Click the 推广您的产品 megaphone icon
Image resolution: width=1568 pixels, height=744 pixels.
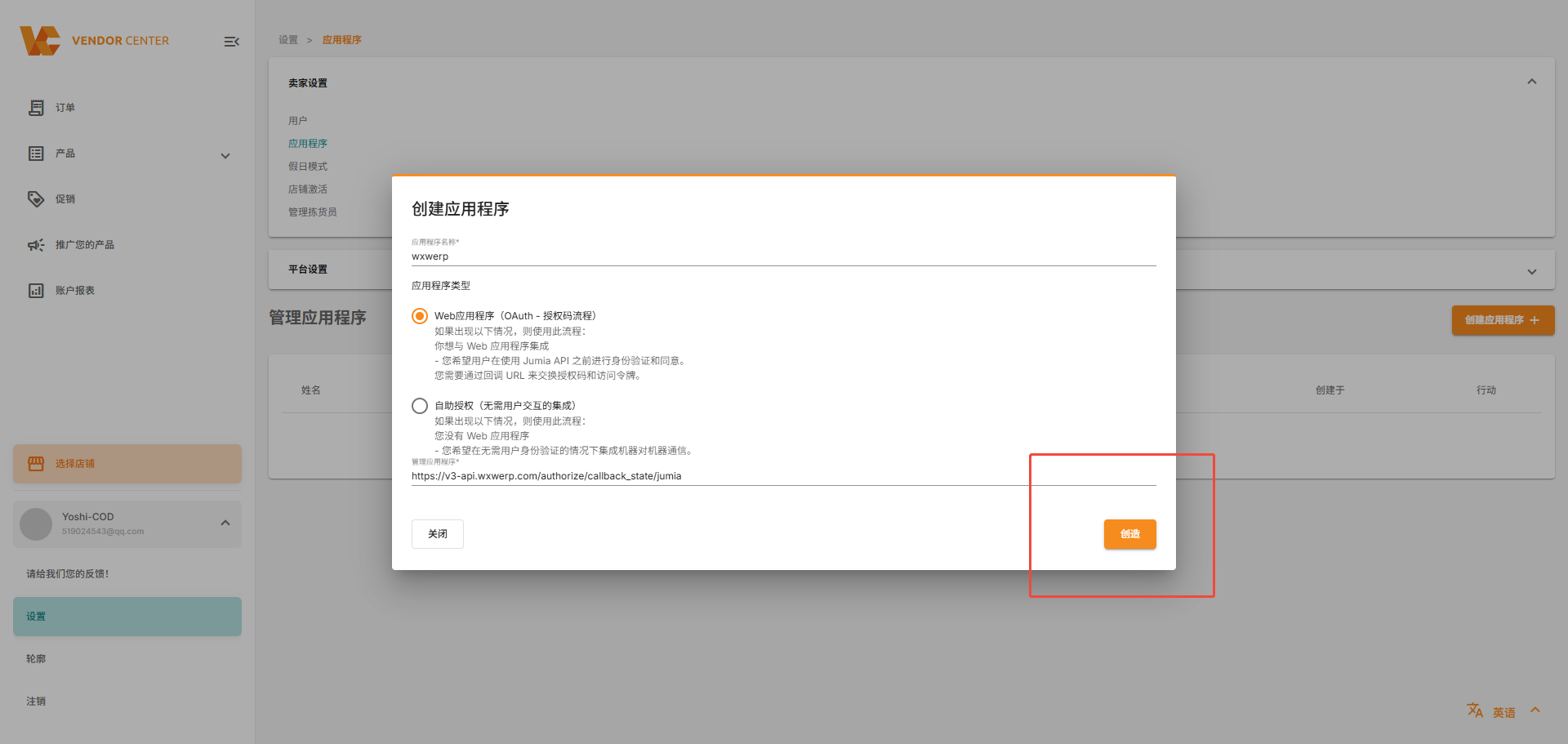pos(36,245)
